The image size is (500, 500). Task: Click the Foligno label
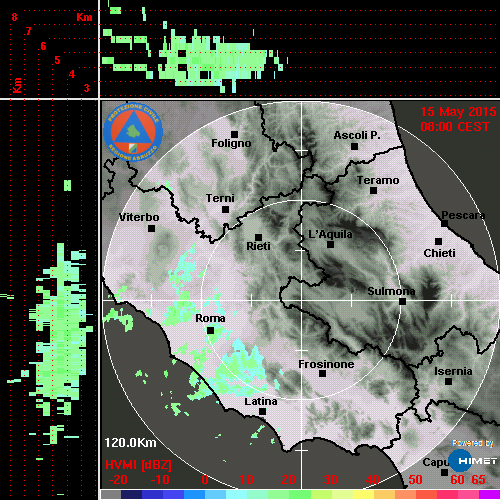pos(231,143)
